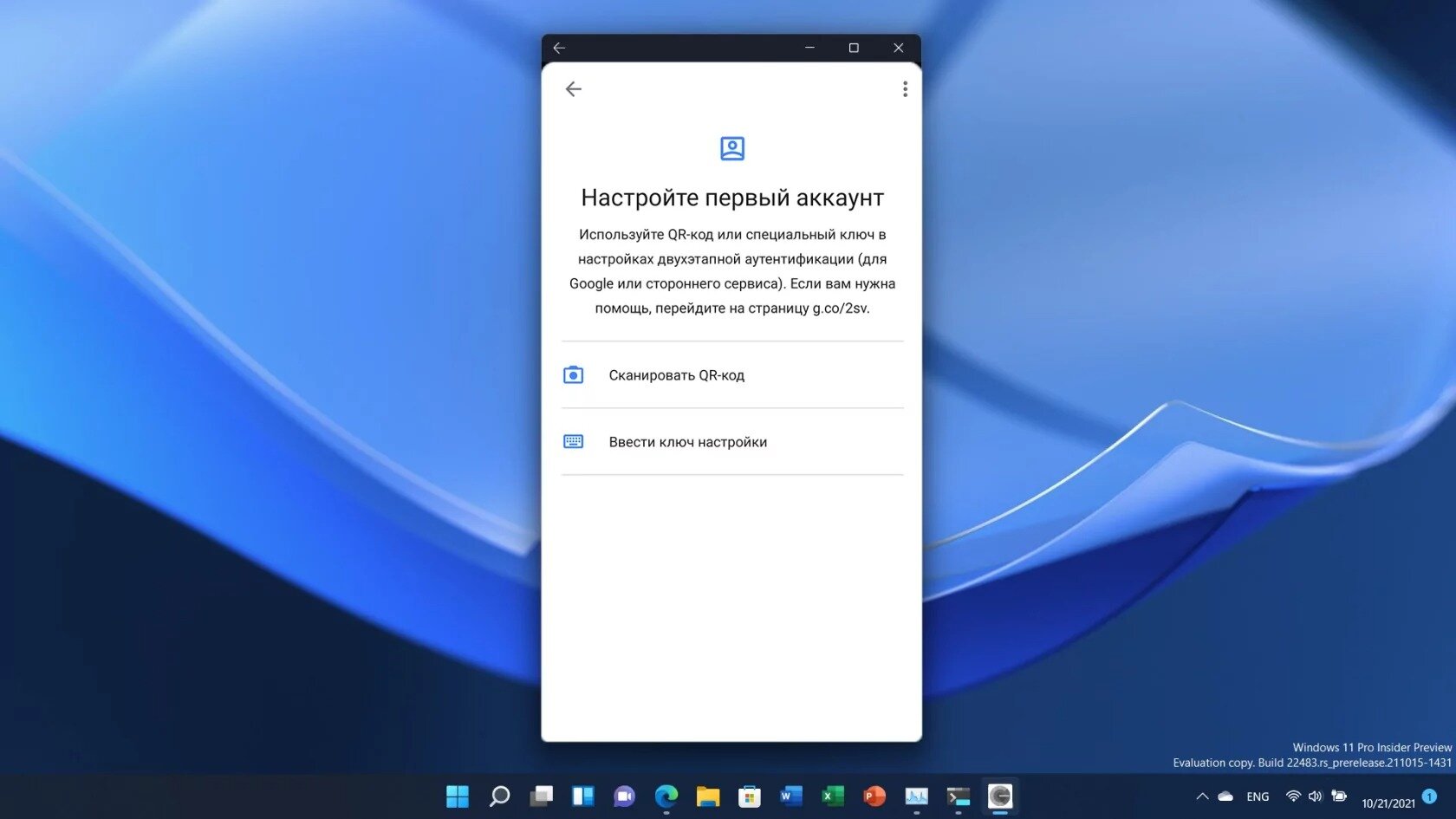Launch Microsoft Edge from the taskbar

(666, 796)
